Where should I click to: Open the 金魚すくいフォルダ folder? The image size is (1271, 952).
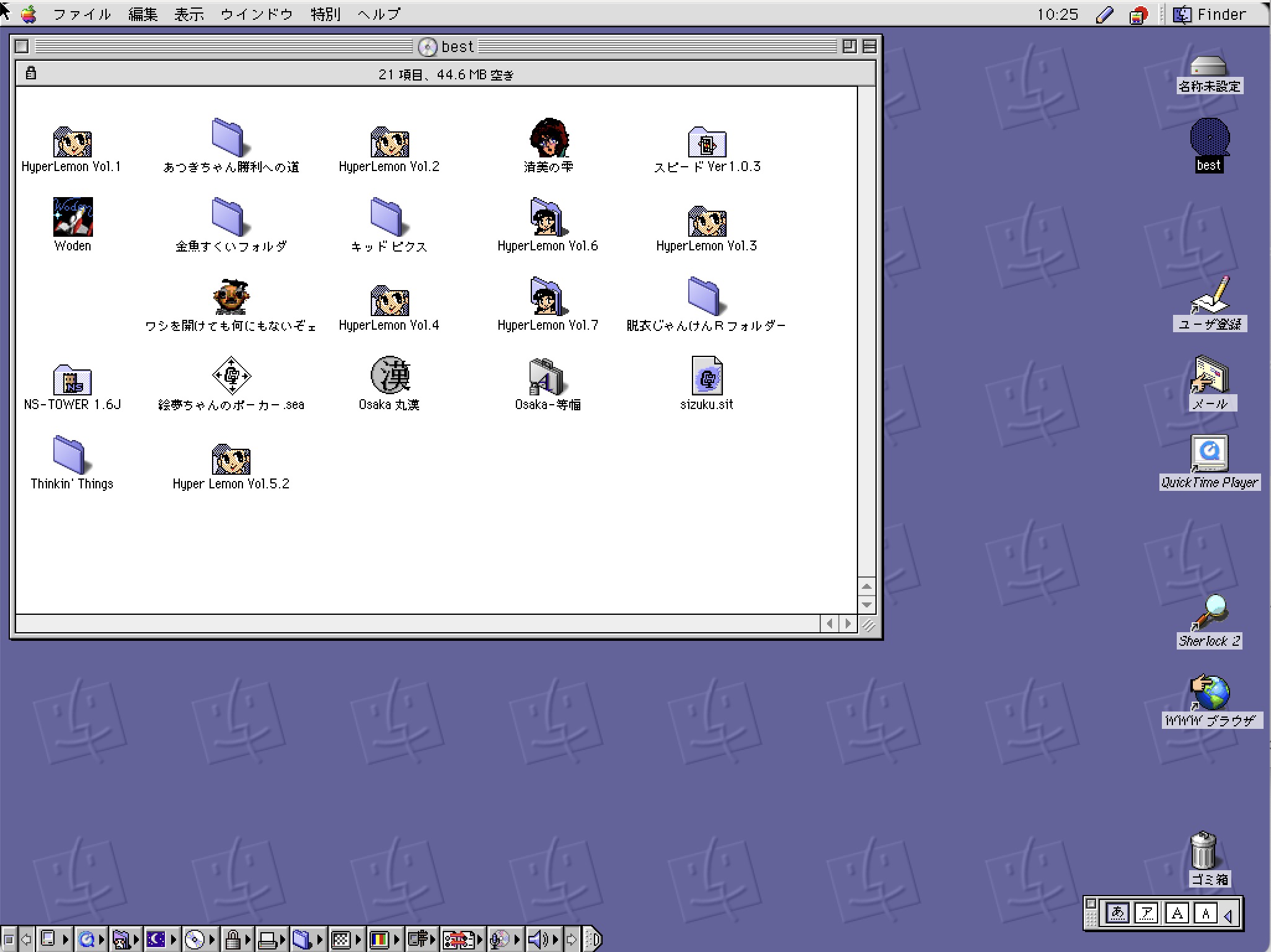[231, 217]
